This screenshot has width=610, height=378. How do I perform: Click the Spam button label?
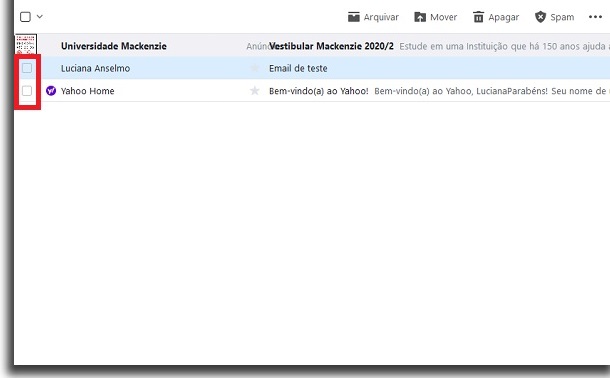click(562, 18)
